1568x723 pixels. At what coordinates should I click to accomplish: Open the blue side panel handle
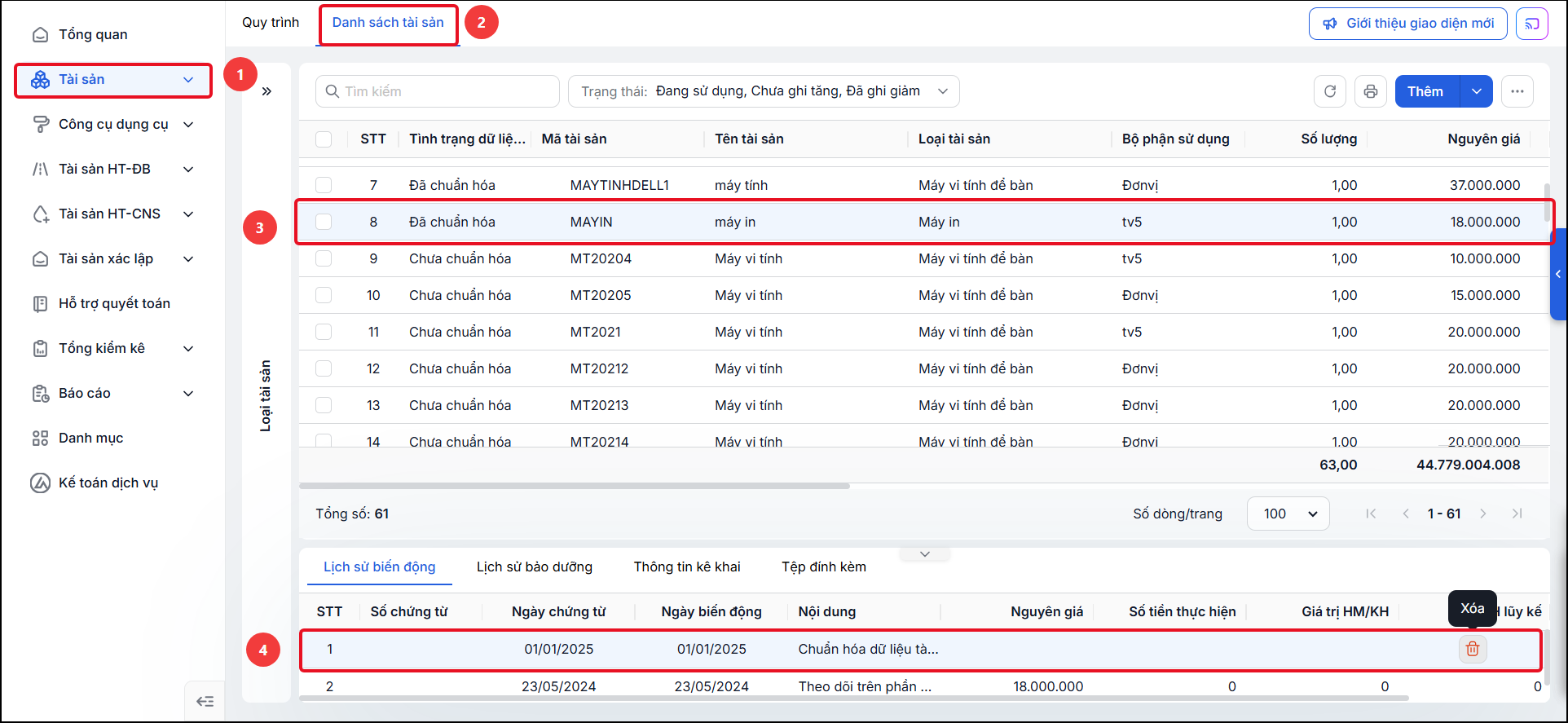pyautogui.click(x=1558, y=274)
